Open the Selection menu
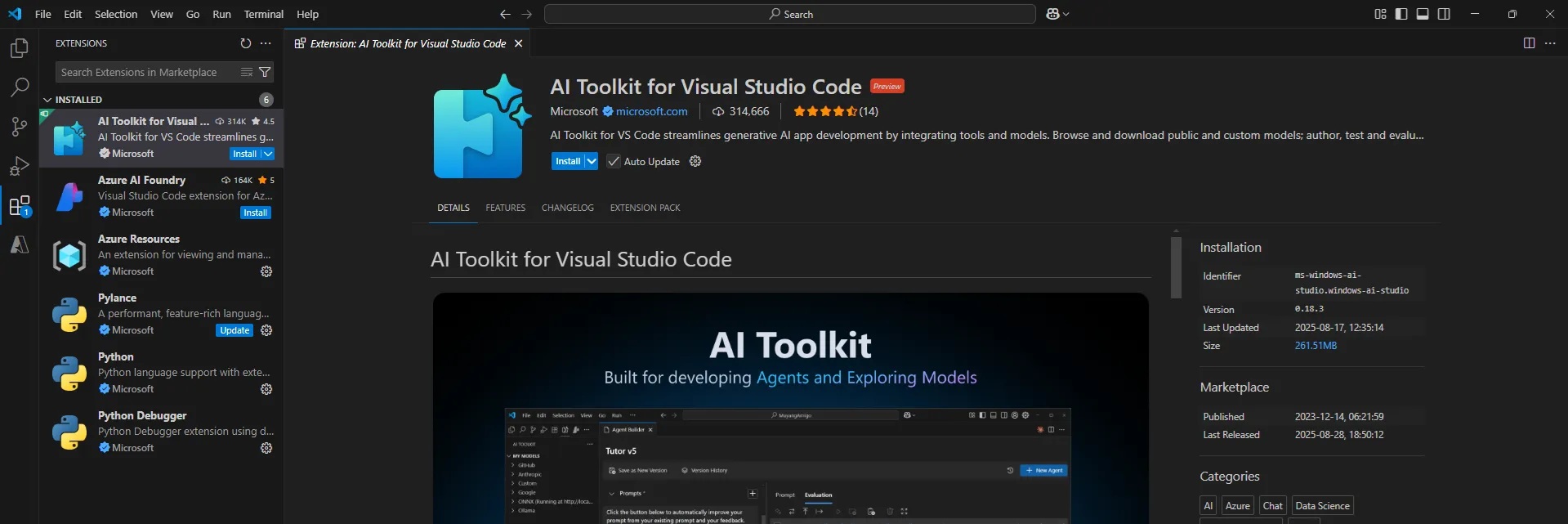Screen dimensions: 1568x524 (x=116, y=14)
